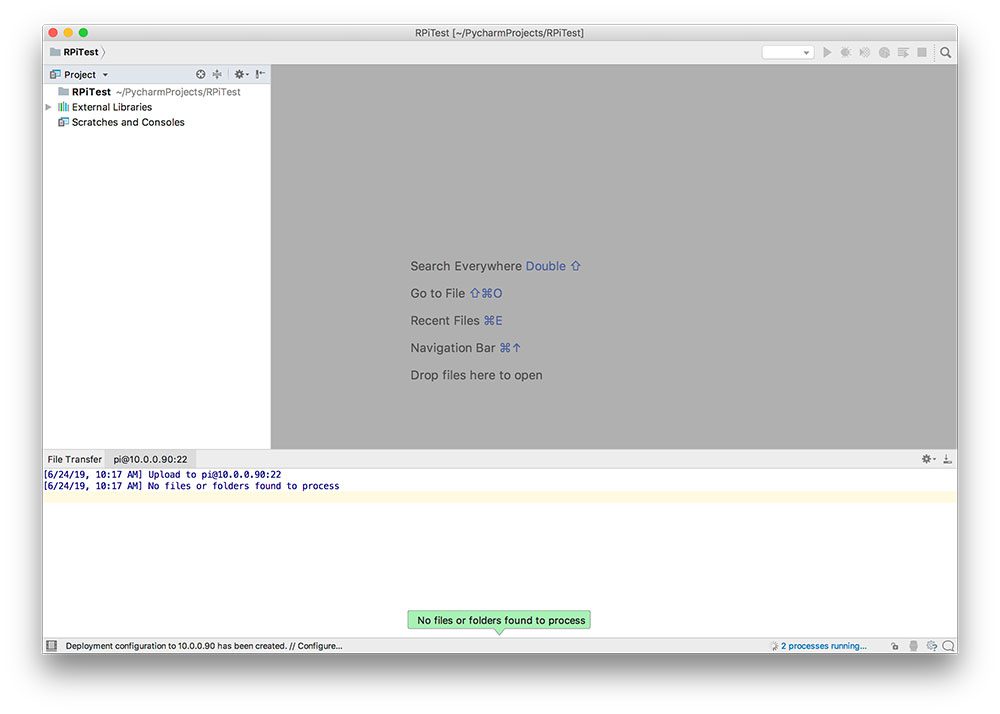Image resolution: width=1000 pixels, height=714 pixels.
Task: Click the gear-question icon in status bar
Action: coord(931,646)
